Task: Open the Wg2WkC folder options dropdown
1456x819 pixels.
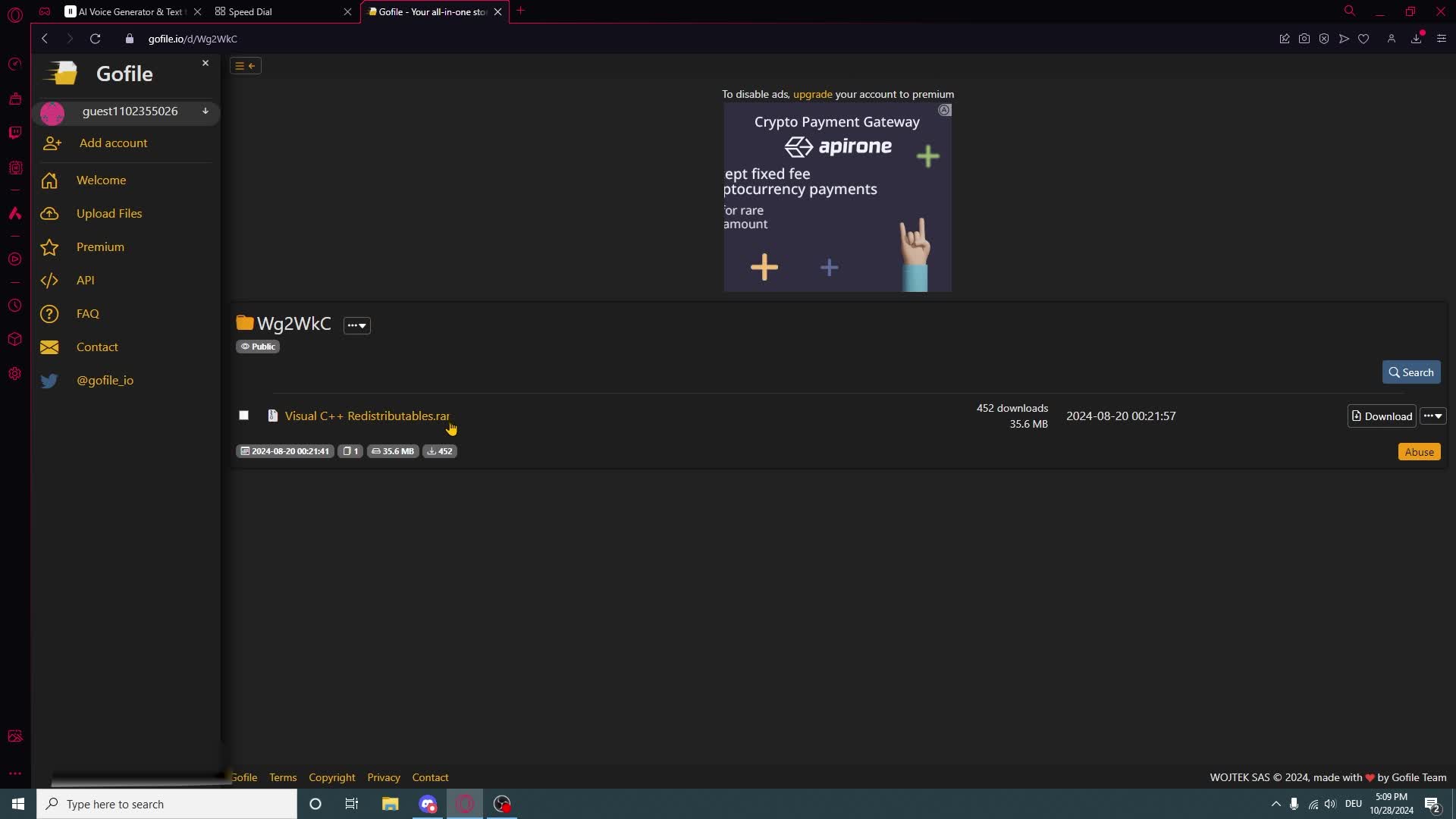Action: pos(356,325)
